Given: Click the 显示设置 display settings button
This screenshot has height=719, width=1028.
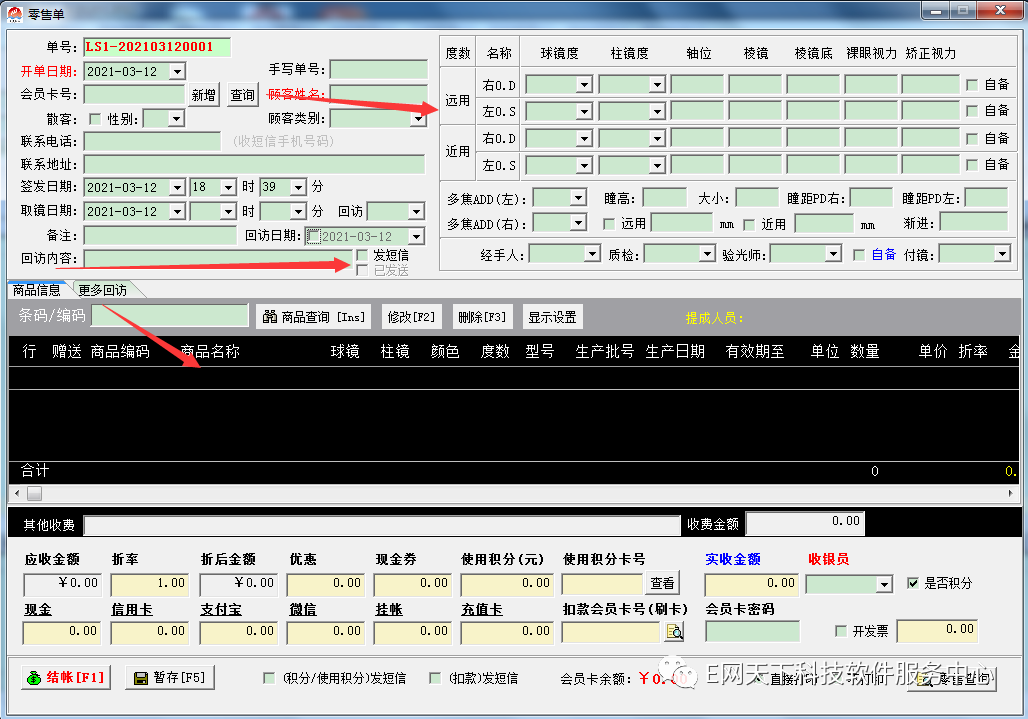Looking at the screenshot, I should click(552, 317).
